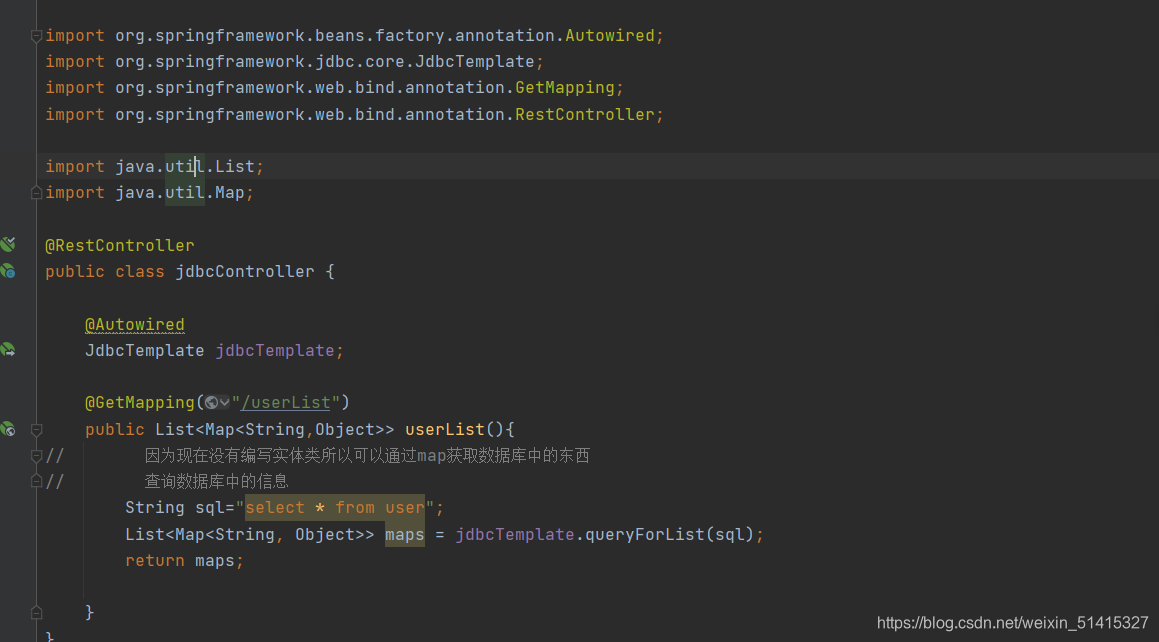Click the second Chinese comment line

pos(216,482)
